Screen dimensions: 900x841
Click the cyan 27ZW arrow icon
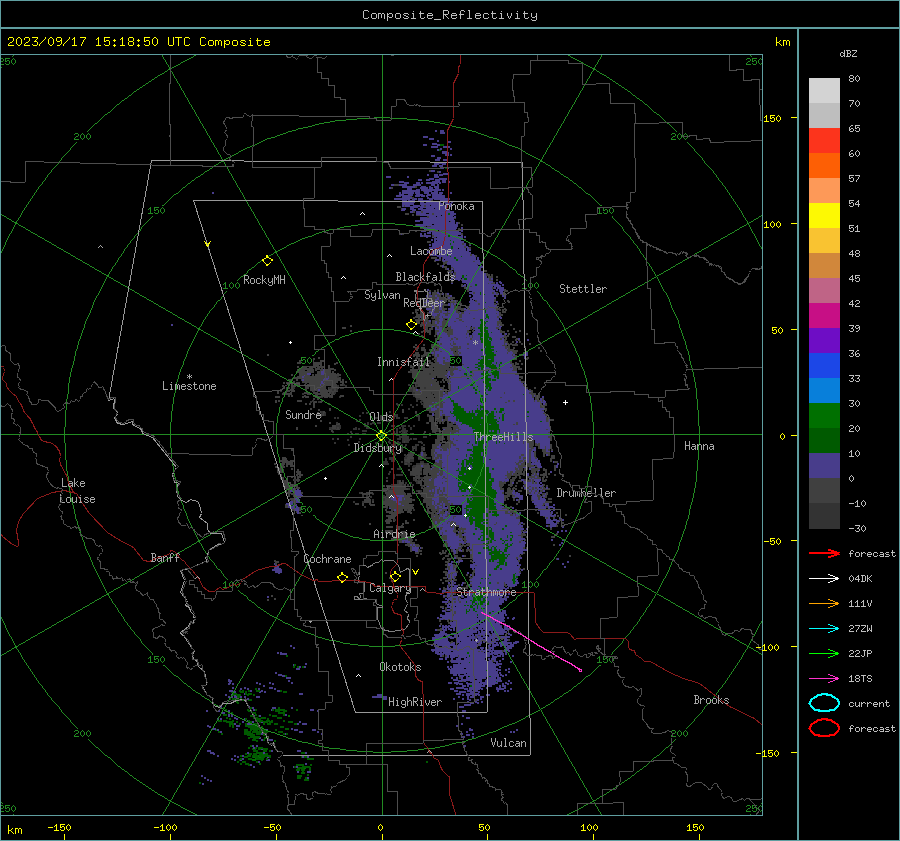click(824, 628)
